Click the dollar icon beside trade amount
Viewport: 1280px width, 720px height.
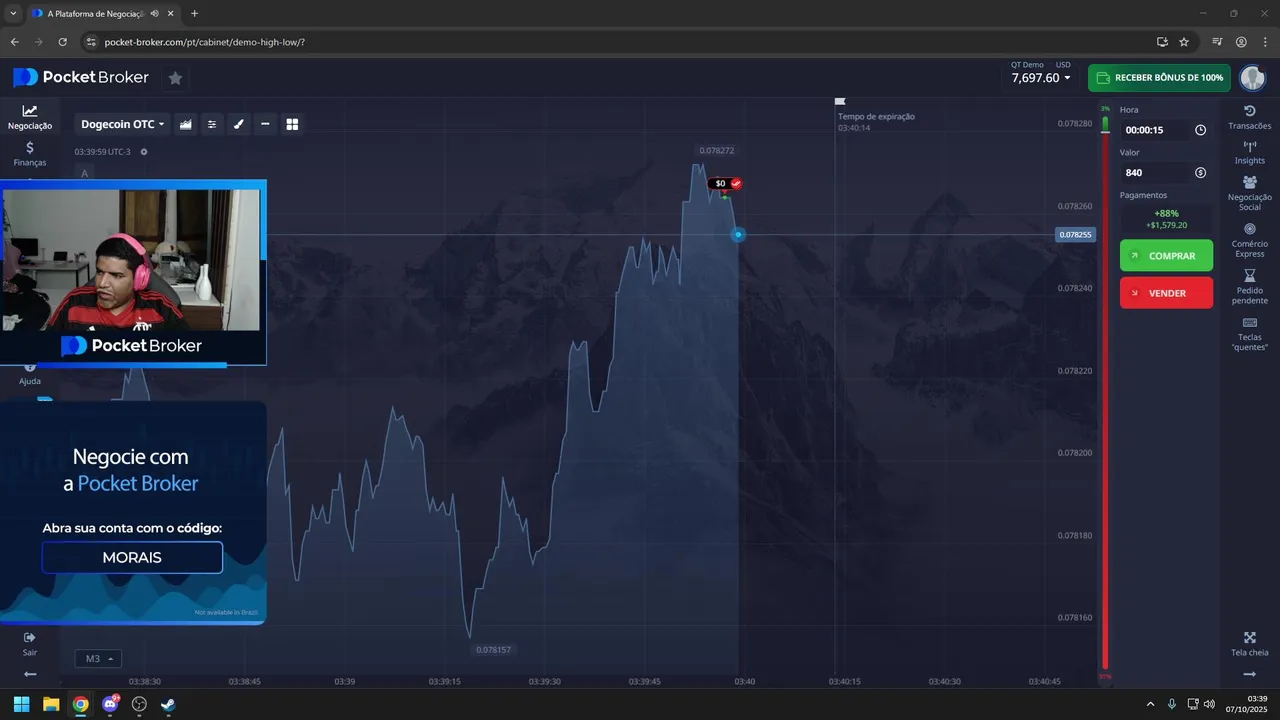[1200, 173]
